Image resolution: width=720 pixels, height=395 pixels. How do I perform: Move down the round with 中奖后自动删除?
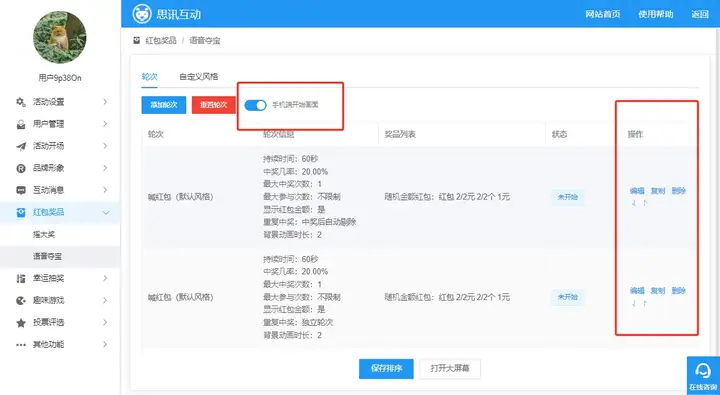click(x=634, y=203)
